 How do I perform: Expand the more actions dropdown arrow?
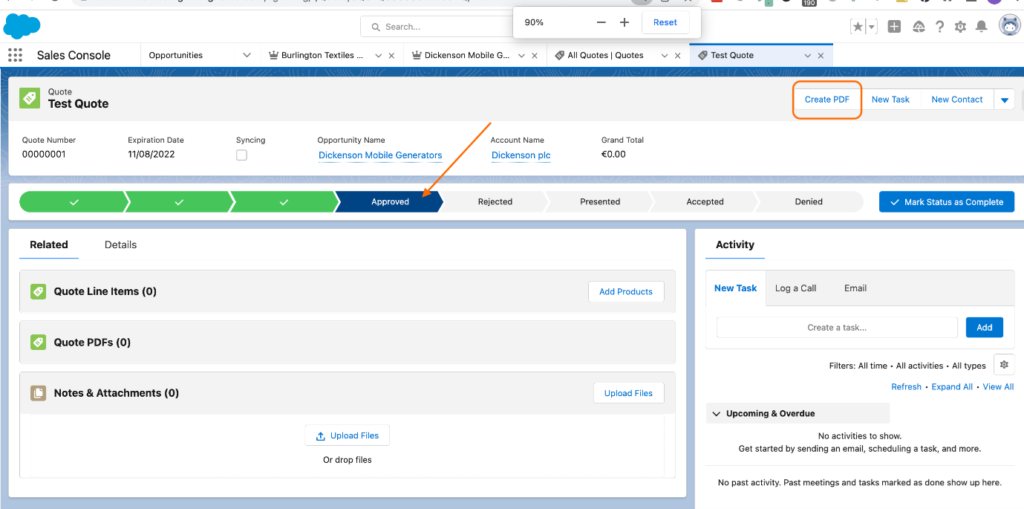1004,100
